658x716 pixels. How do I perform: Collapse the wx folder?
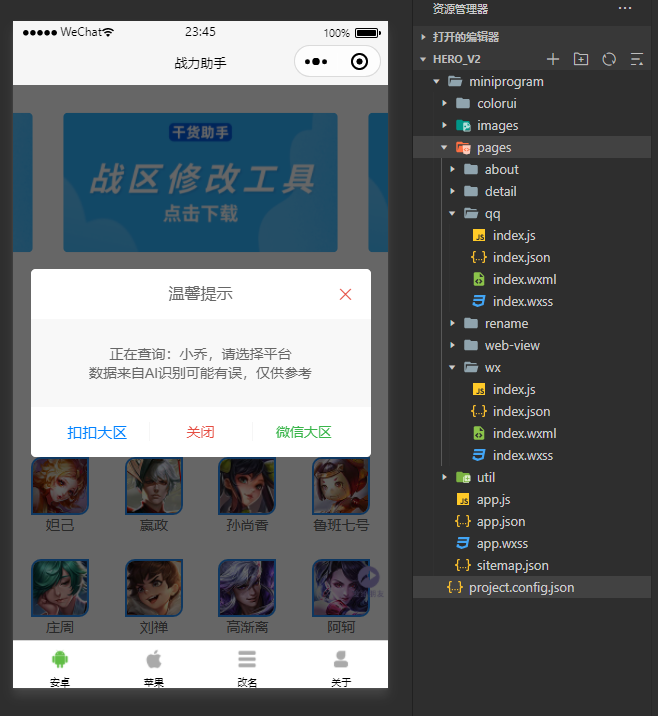532,368
